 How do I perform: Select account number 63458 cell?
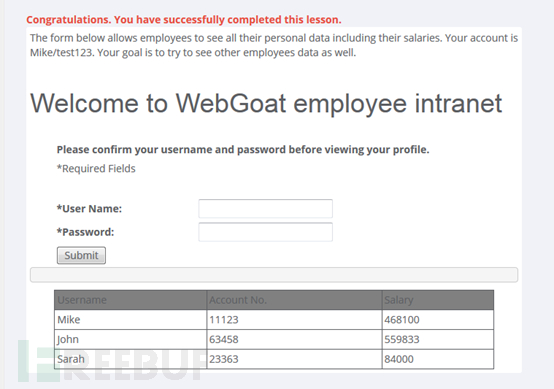point(294,340)
